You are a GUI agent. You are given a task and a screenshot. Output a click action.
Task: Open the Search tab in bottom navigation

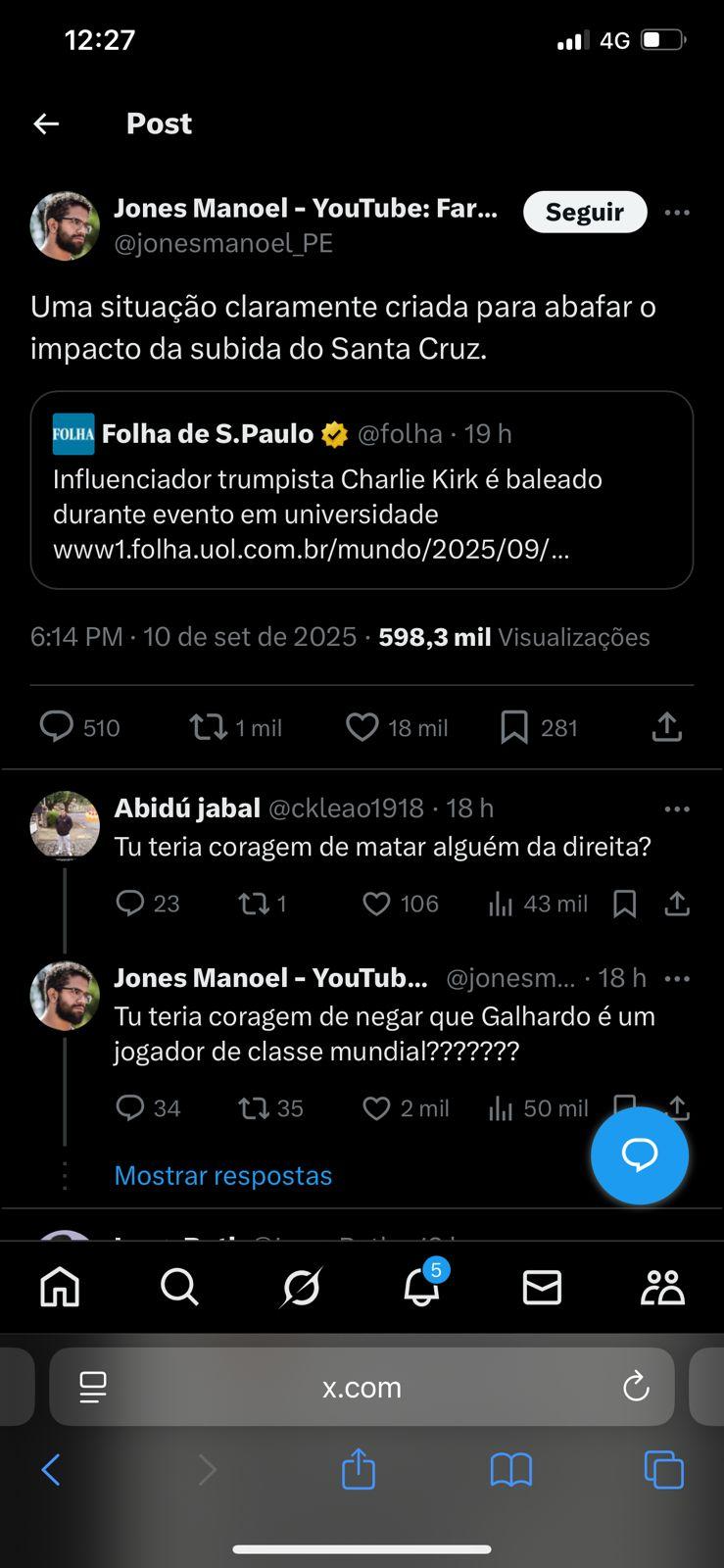179,1287
